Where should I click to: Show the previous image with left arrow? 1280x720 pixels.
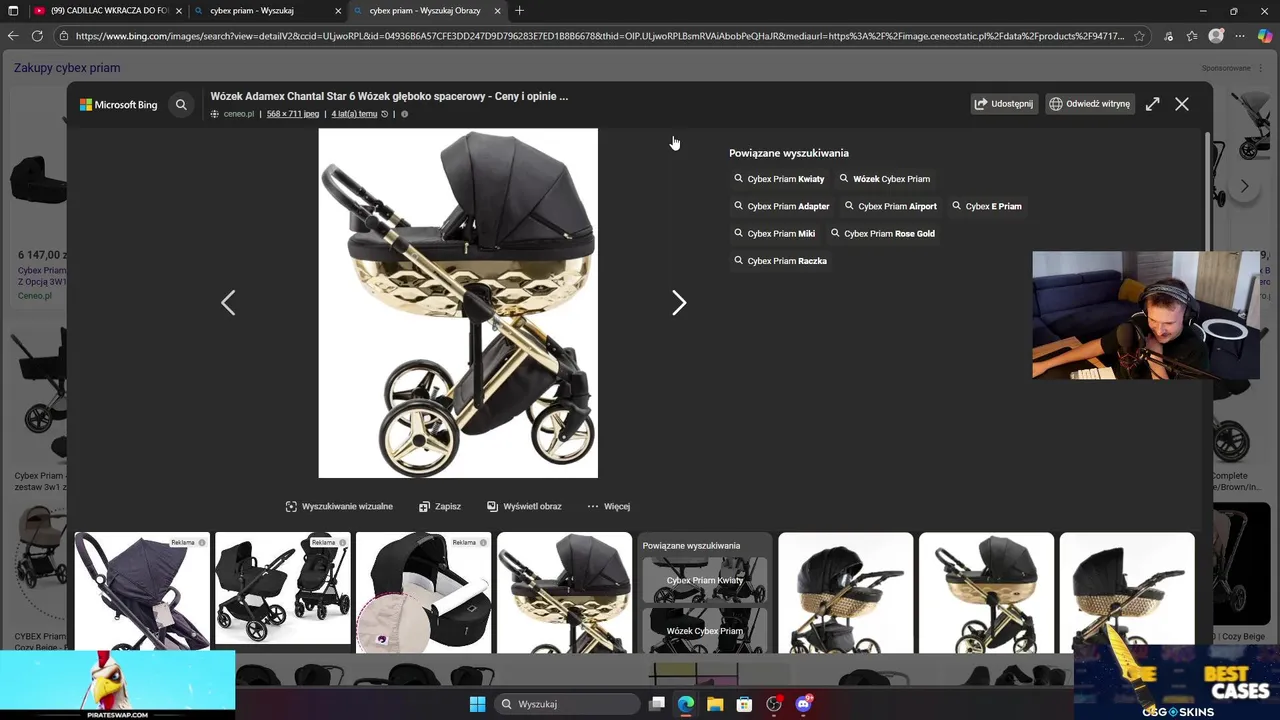tap(228, 302)
